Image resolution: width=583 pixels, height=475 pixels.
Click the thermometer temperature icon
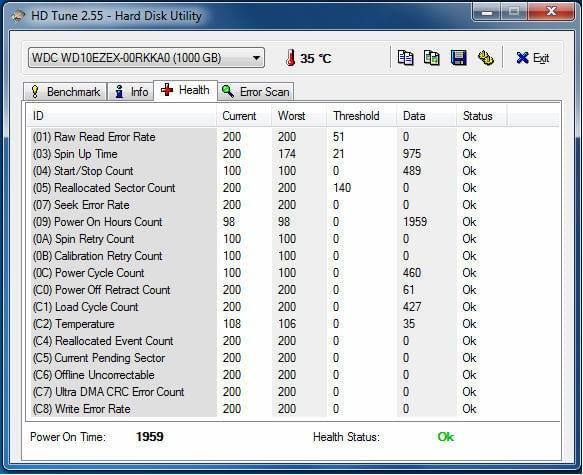290,58
